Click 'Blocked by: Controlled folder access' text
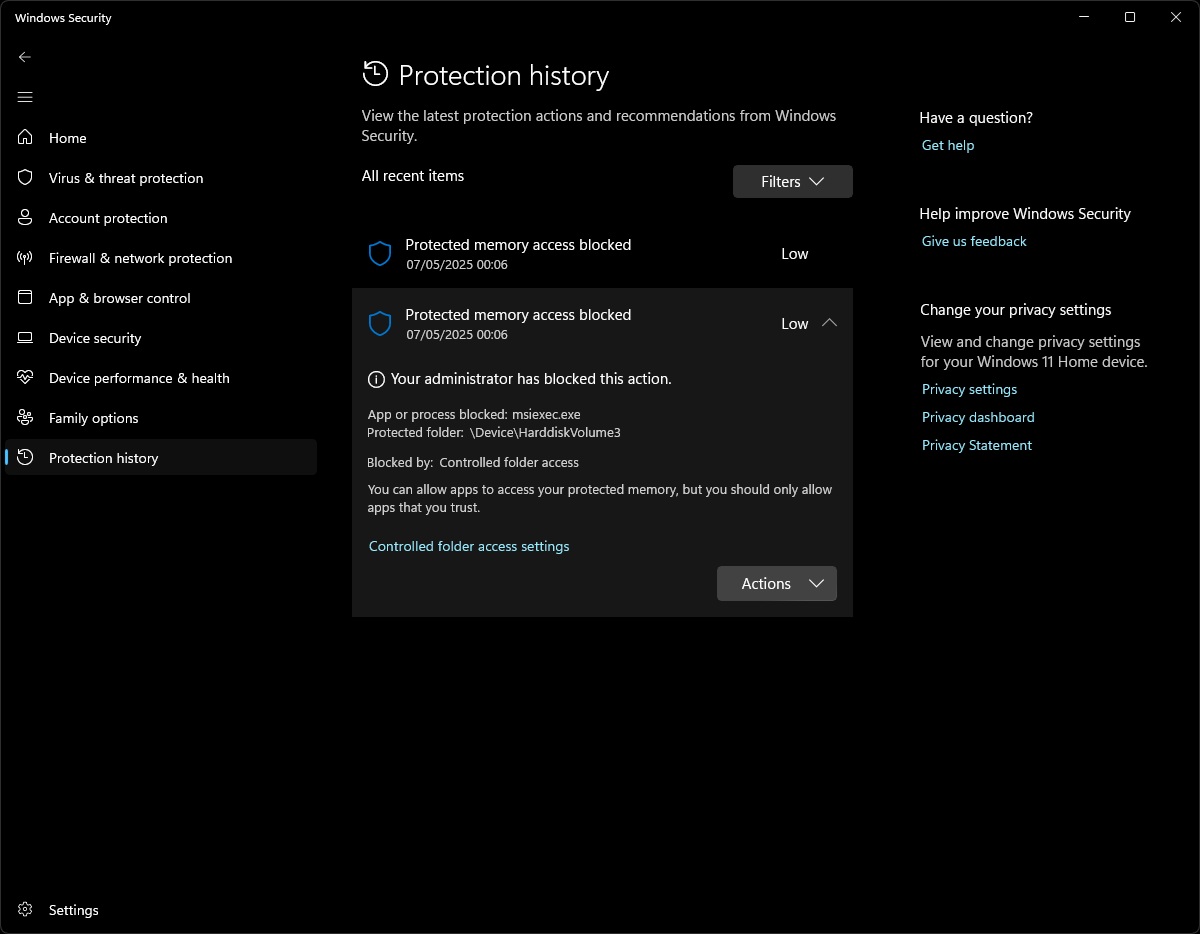1200x934 pixels. [473, 462]
